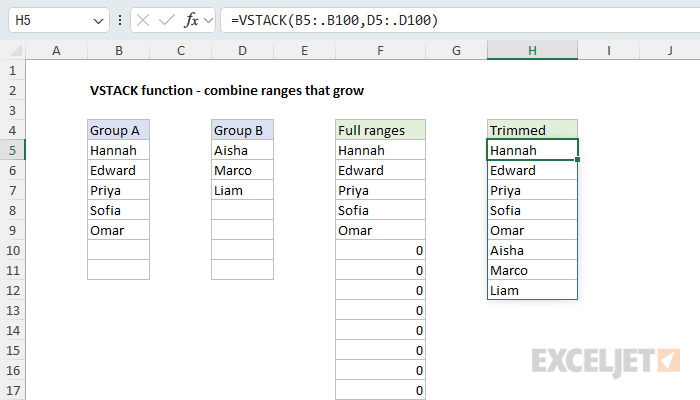Select column H header
Screen dimensions: 700x400
[x=532, y=50]
